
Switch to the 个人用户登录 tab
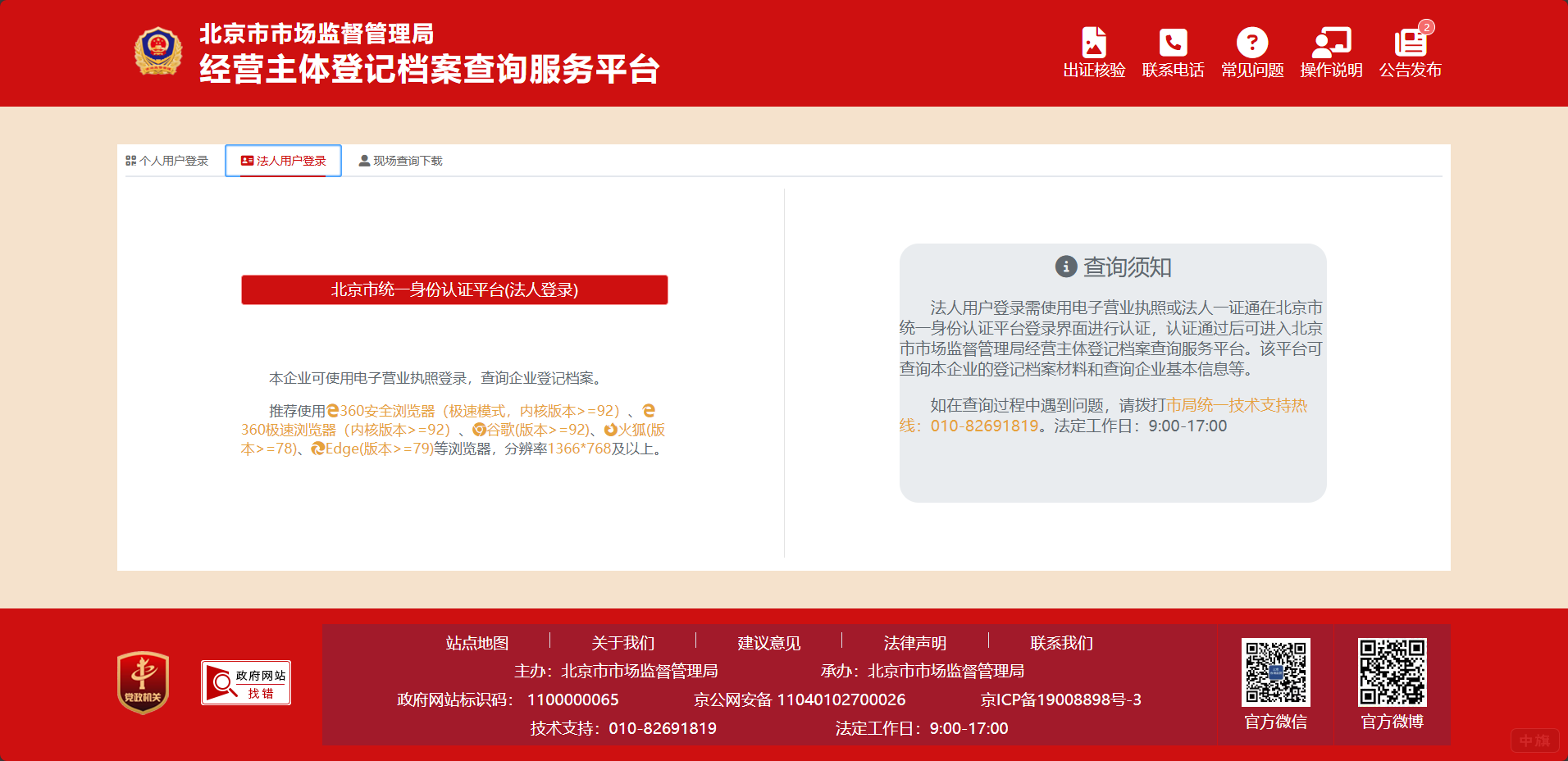point(167,161)
